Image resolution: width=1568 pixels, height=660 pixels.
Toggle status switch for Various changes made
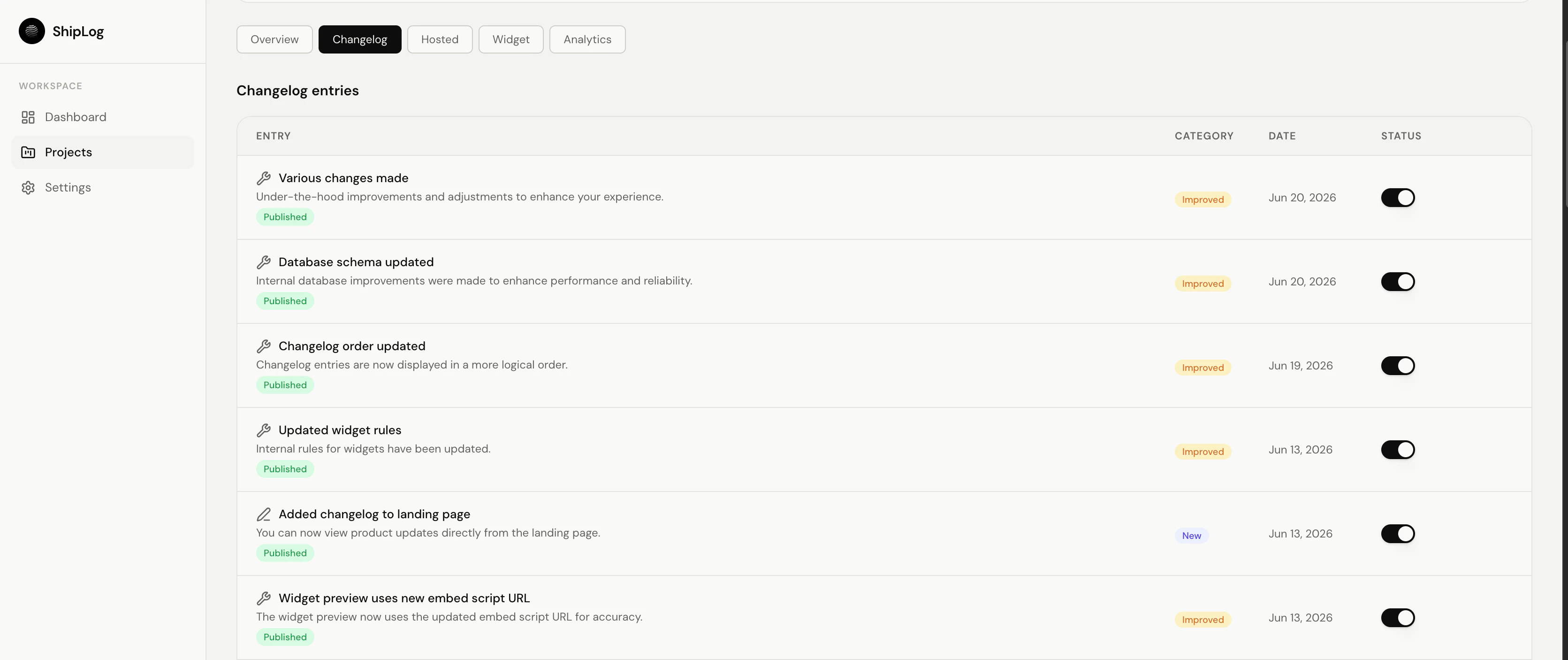coord(1398,198)
